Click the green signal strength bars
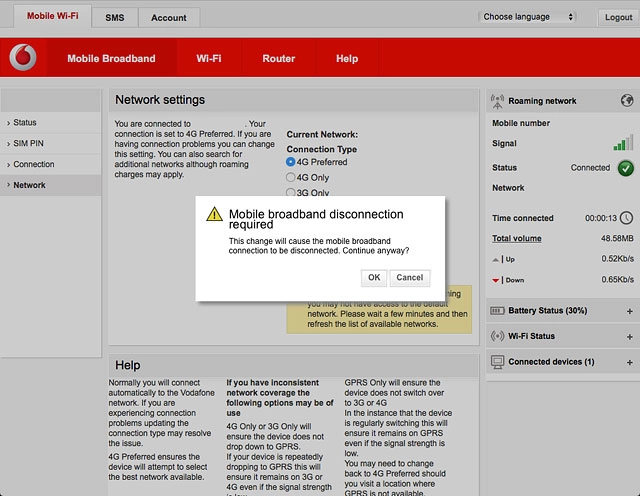640x496 pixels. pos(623,142)
